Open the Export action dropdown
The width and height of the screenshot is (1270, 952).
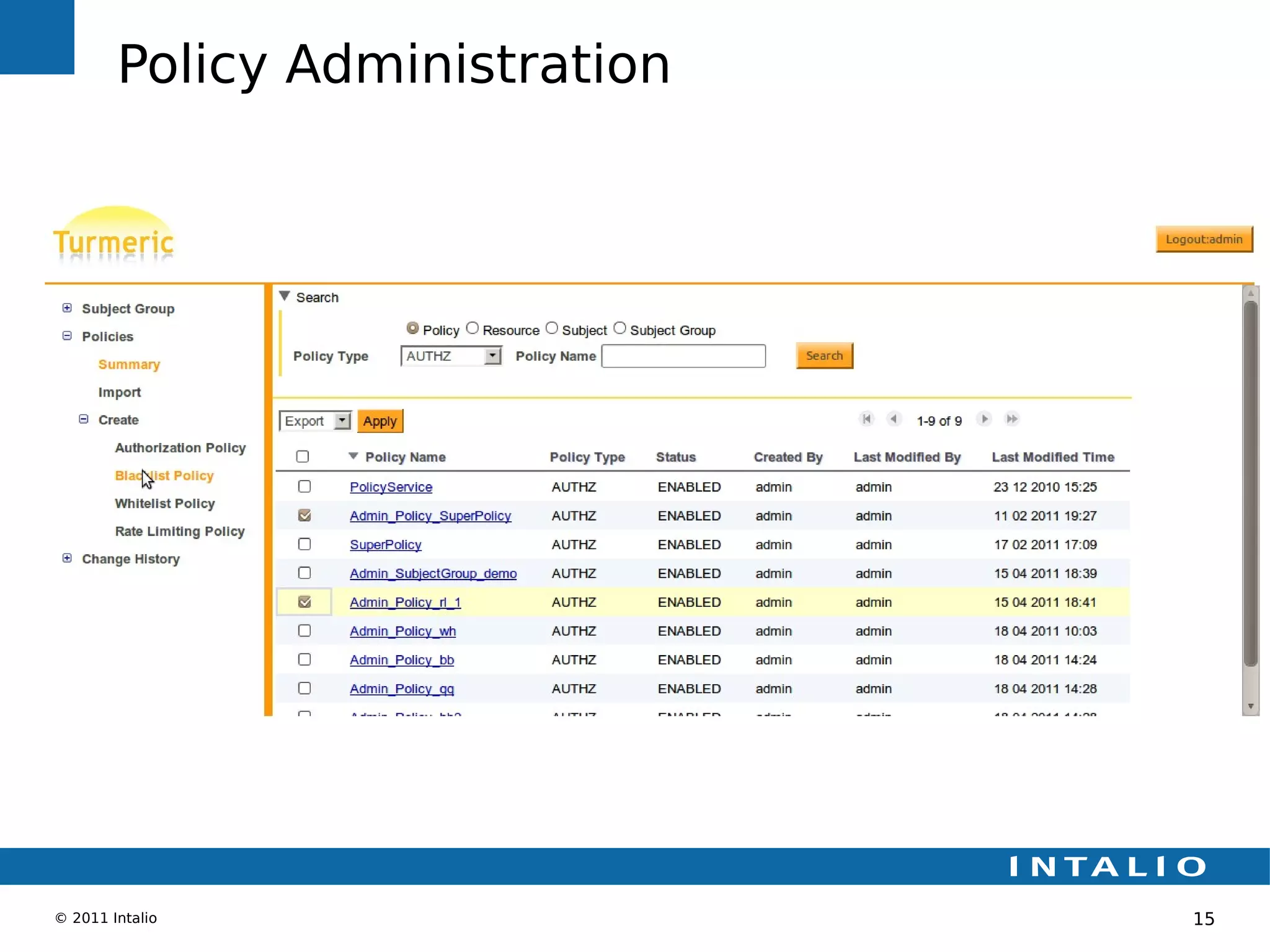click(342, 421)
